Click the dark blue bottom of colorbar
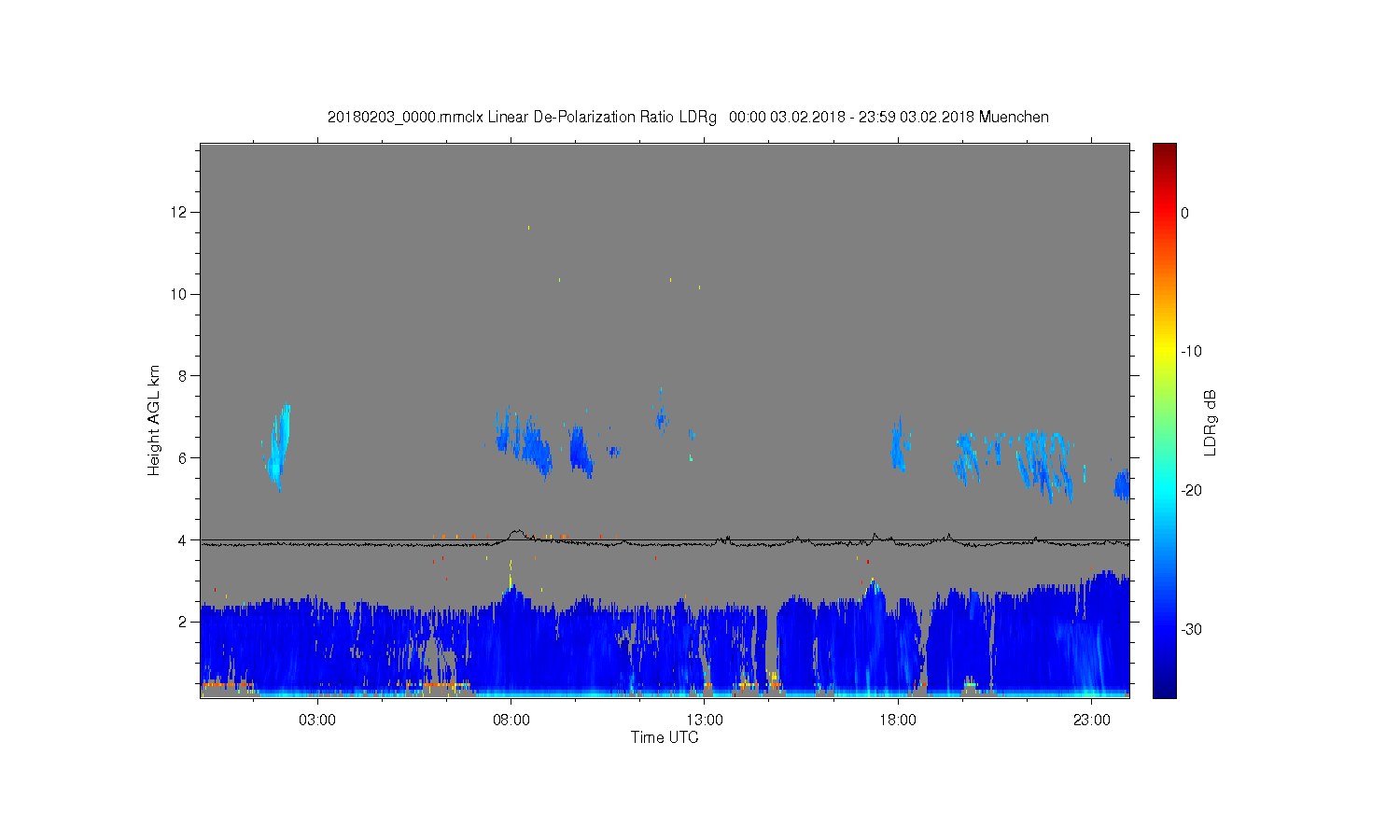 (1165, 686)
